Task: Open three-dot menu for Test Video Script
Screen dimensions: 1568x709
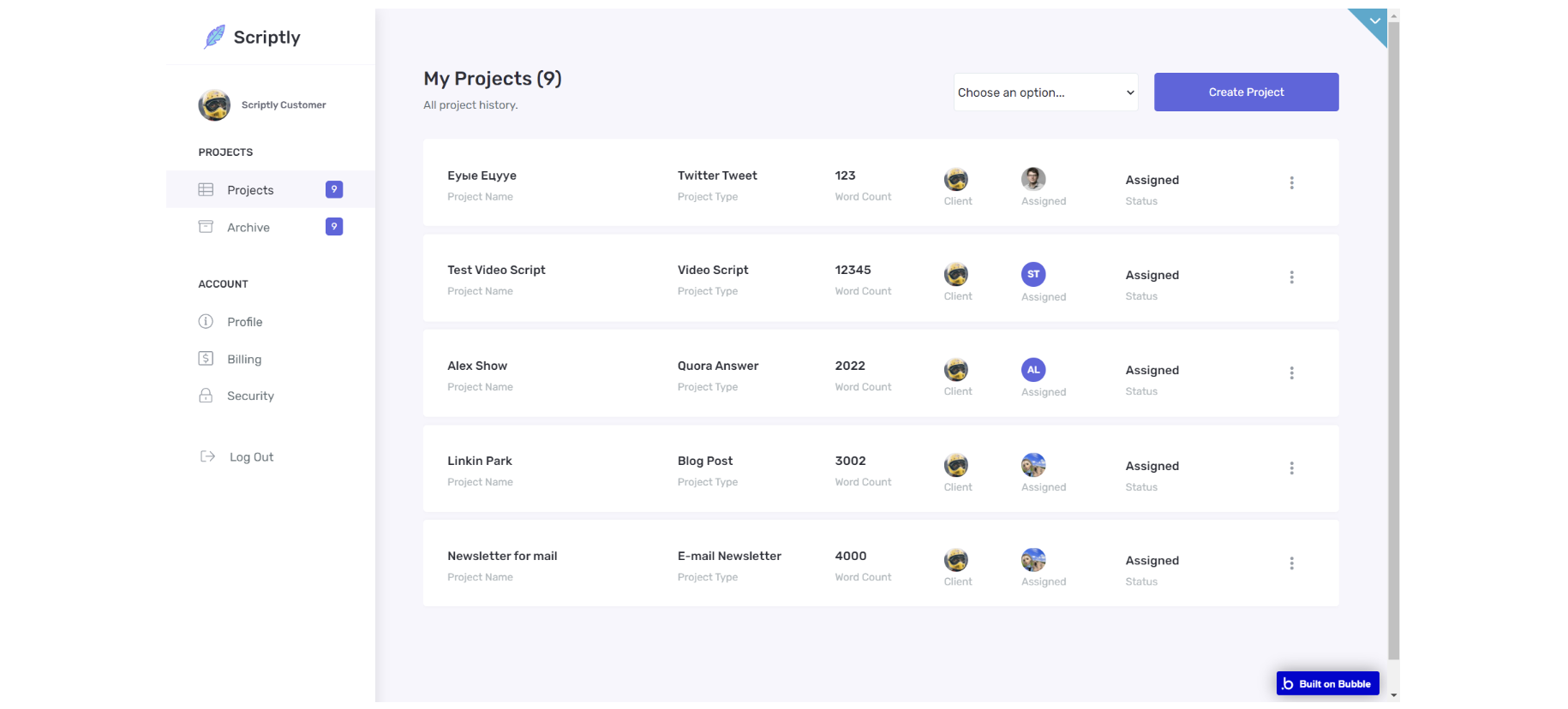Action: (1291, 277)
